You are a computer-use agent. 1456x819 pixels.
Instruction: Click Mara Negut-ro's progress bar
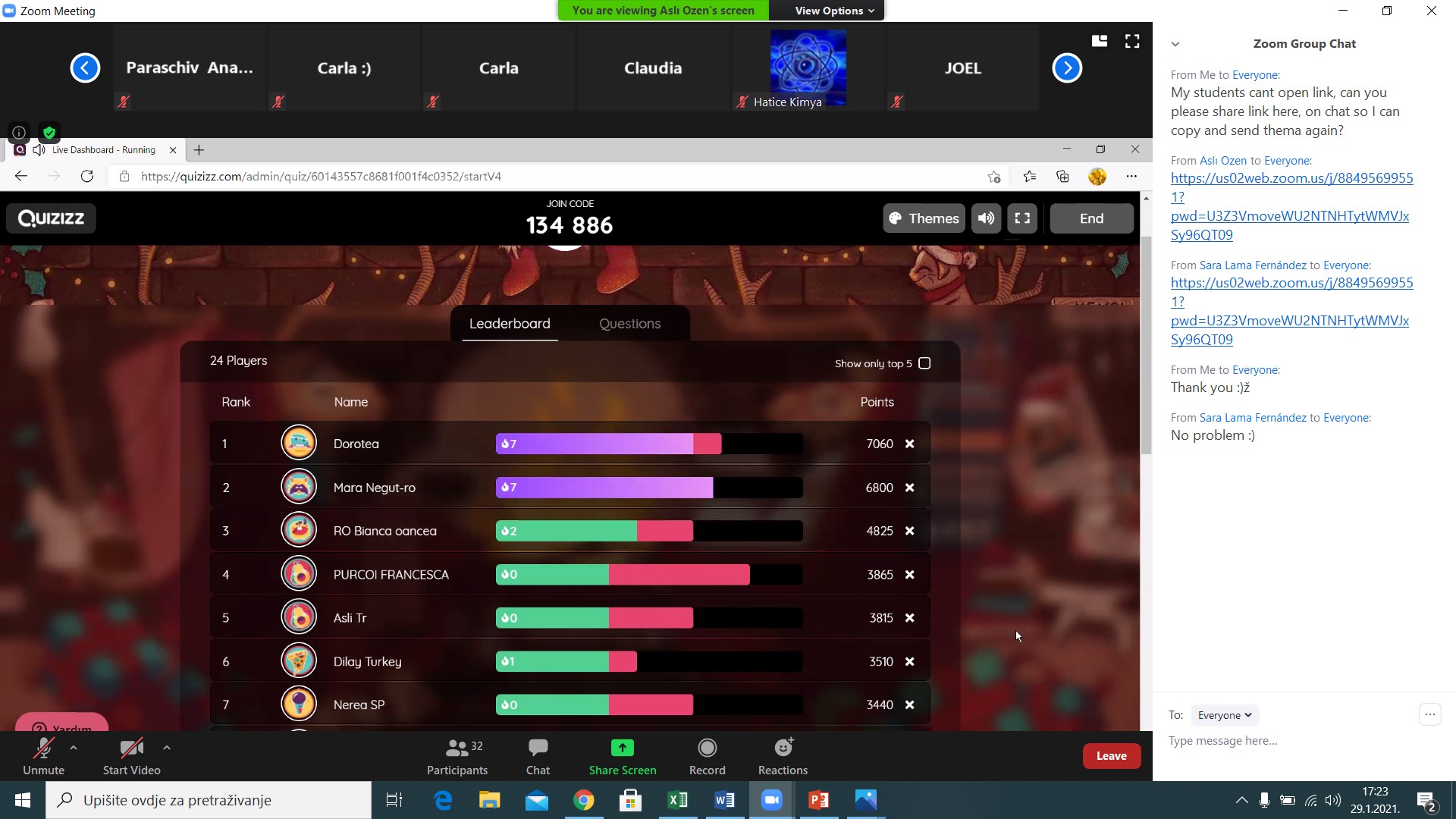(x=649, y=488)
